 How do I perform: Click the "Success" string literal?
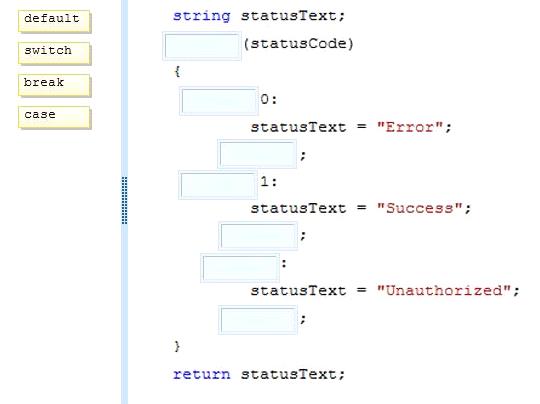click(419, 208)
